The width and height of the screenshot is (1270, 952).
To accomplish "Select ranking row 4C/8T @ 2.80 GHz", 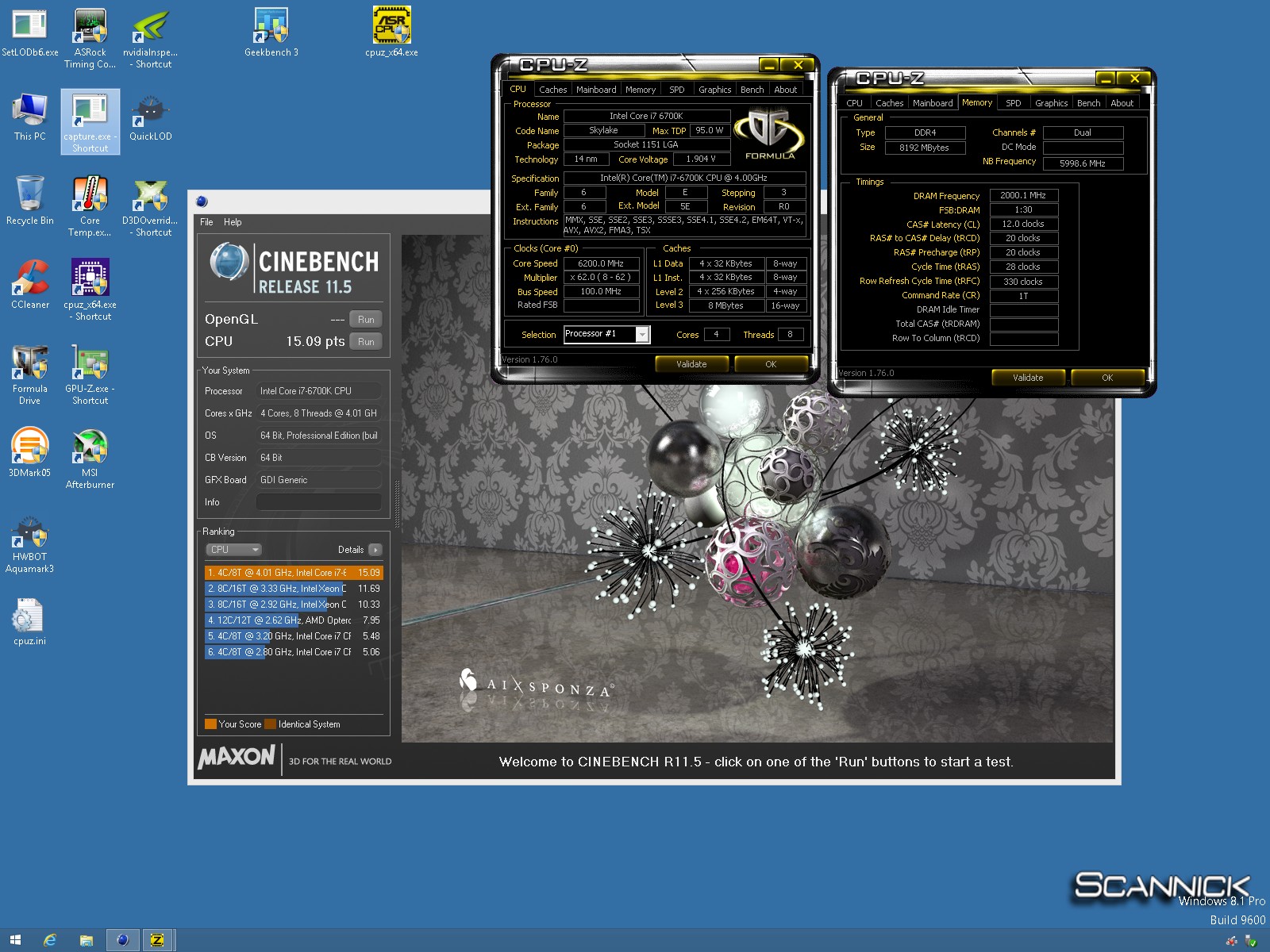I will click(294, 652).
